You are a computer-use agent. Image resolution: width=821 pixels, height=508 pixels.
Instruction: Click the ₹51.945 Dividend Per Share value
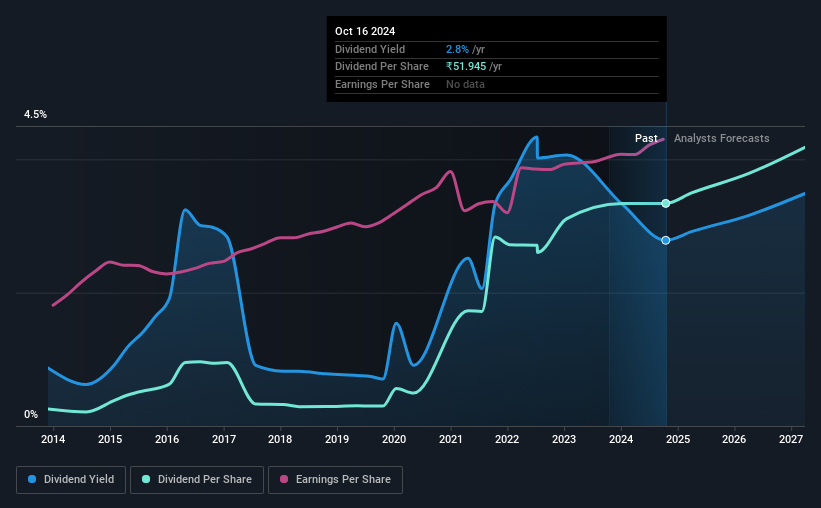(466, 67)
